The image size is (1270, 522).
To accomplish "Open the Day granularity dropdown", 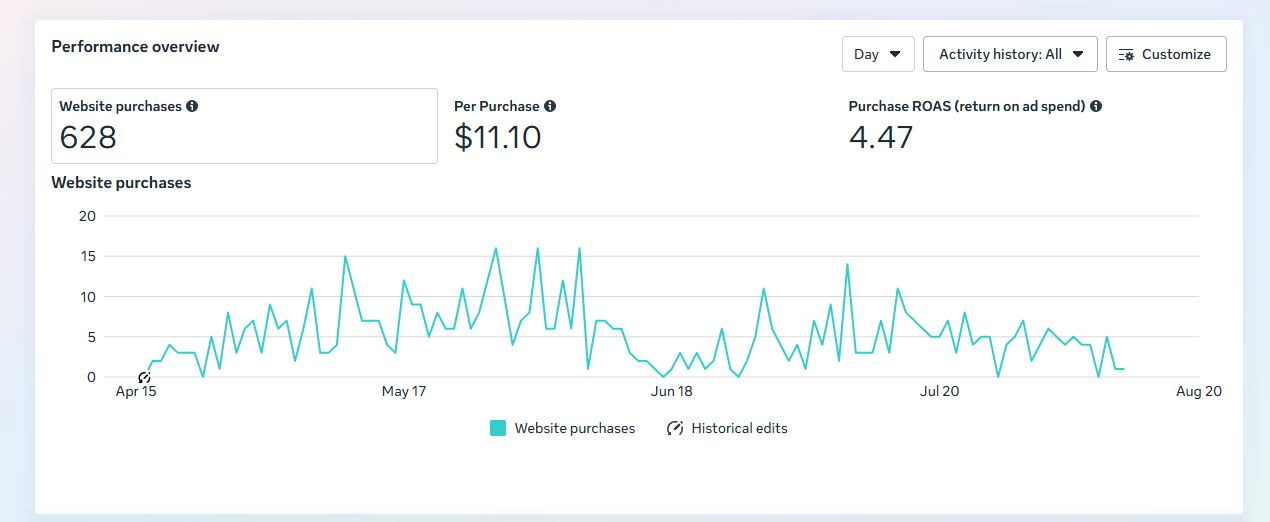I will 878,54.
